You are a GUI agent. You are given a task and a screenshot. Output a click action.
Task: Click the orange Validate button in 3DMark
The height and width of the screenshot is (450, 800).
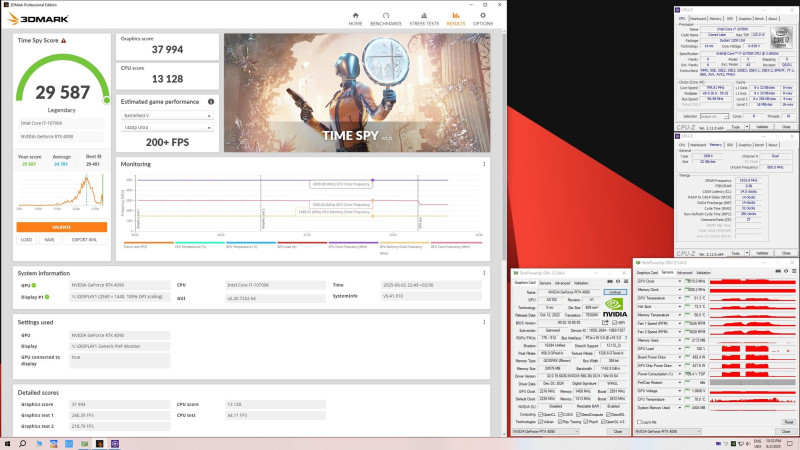62,227
